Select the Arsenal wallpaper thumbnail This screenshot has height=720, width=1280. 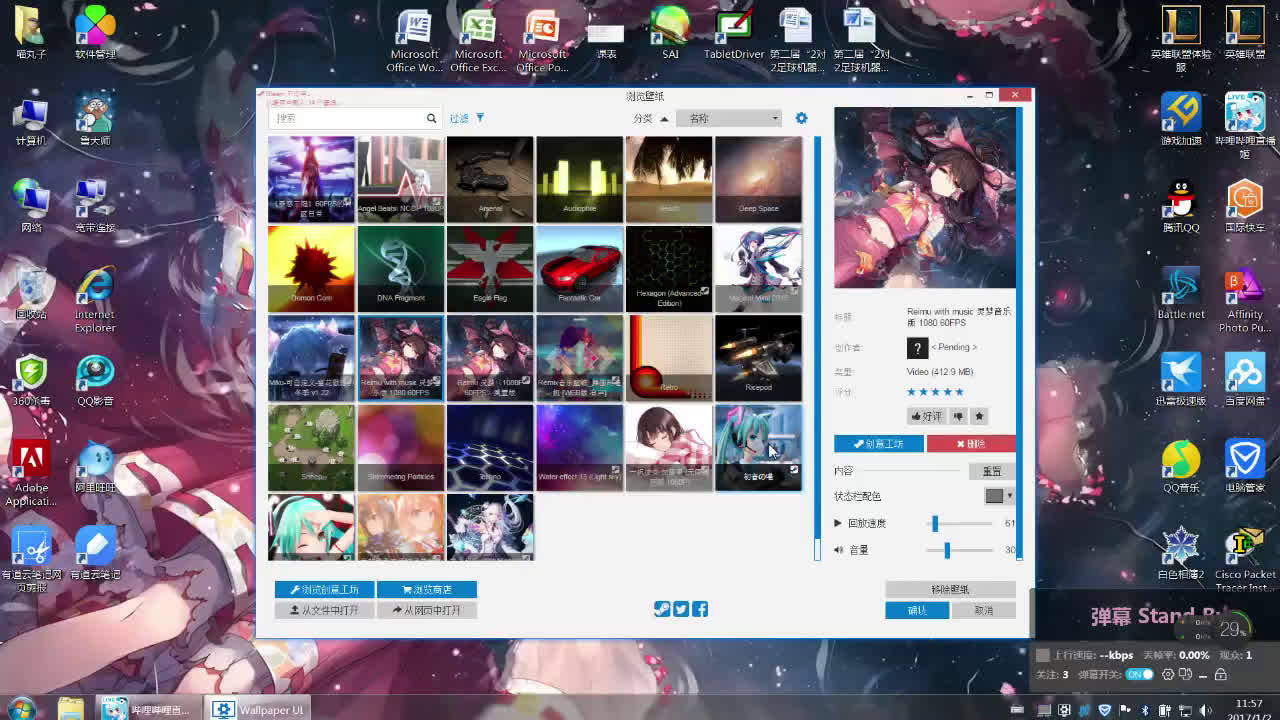click(490, 179)
